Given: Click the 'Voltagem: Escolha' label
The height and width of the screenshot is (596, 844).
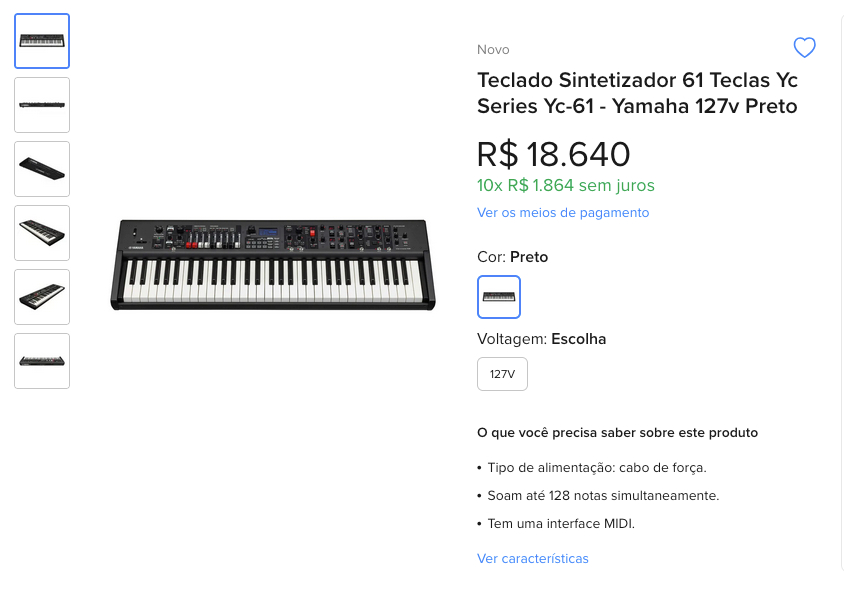Looking at the screenshot, I should (x=541, y=339).
